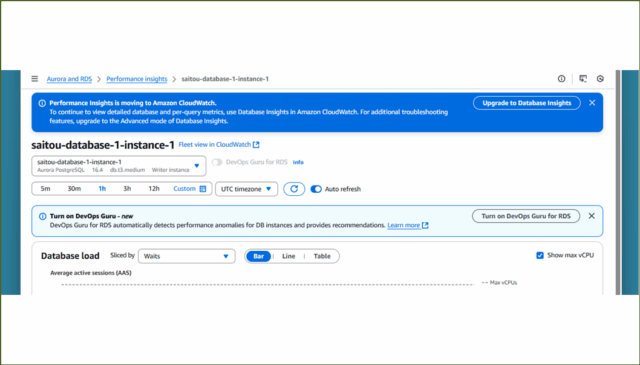Image resolution: width=640 pixels, height=365 pixels.
Task: Click the Database load heading
Action: point(70,256)
